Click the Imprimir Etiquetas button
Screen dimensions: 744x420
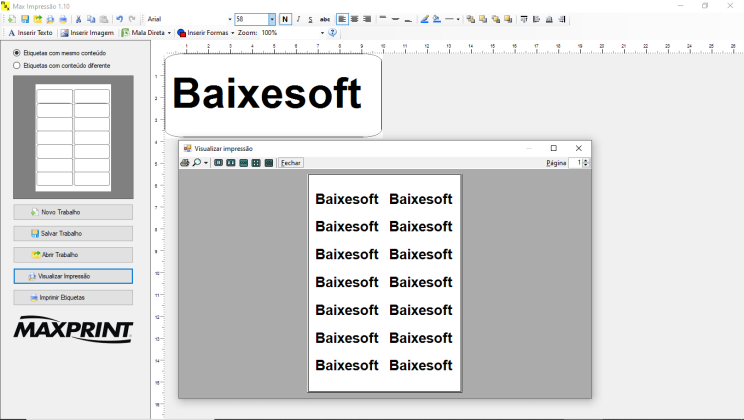(x=73, y=298)
